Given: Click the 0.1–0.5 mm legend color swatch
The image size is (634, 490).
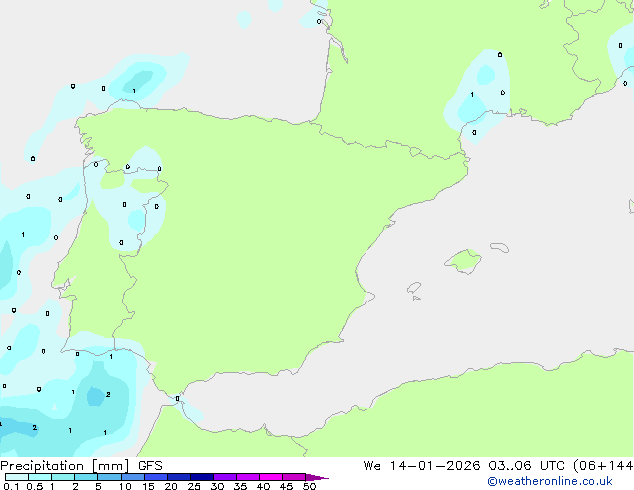Looking at the screenshot, I should click(x=17, y=477).
